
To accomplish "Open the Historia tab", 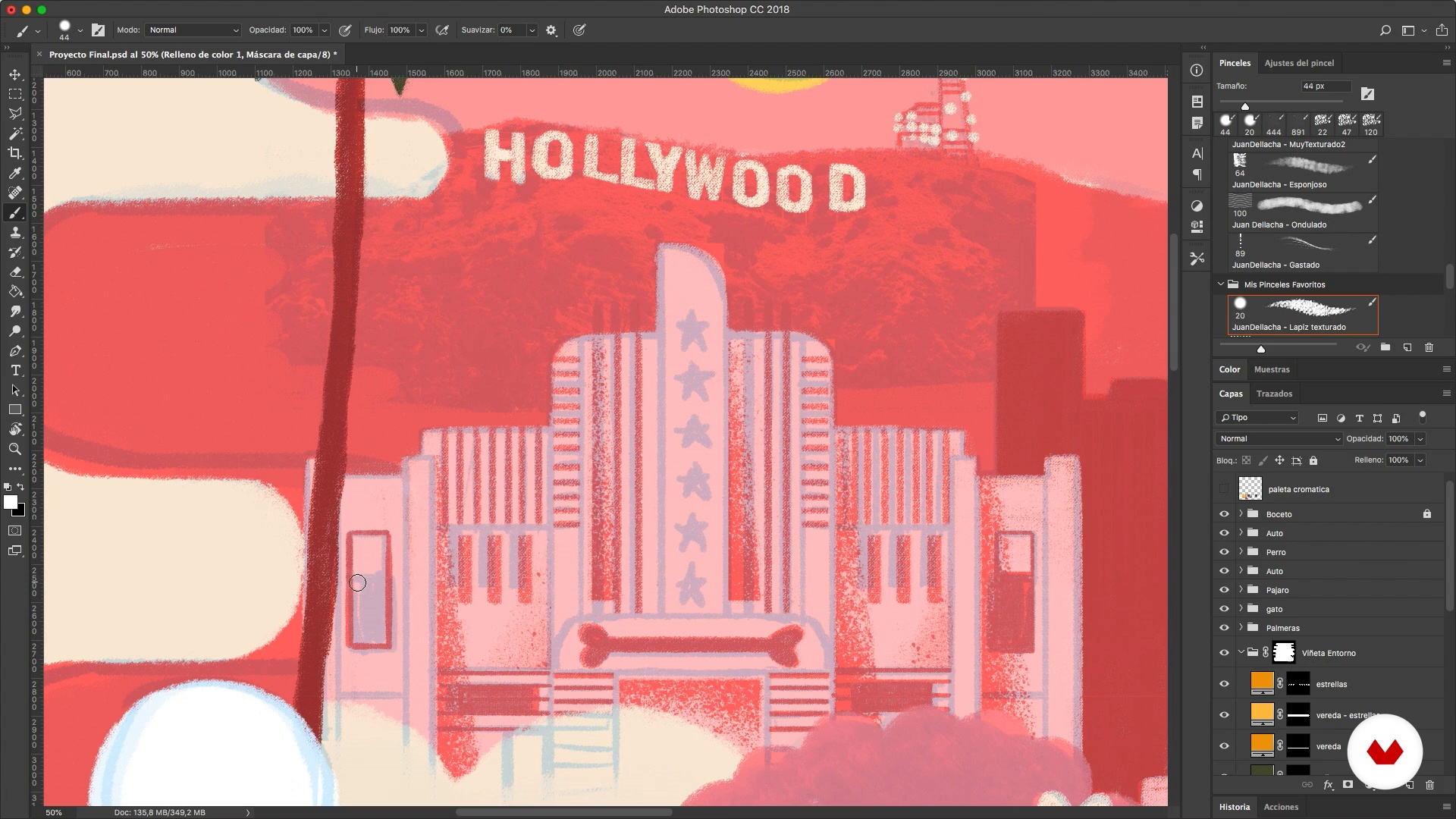I will point(1235,807).
